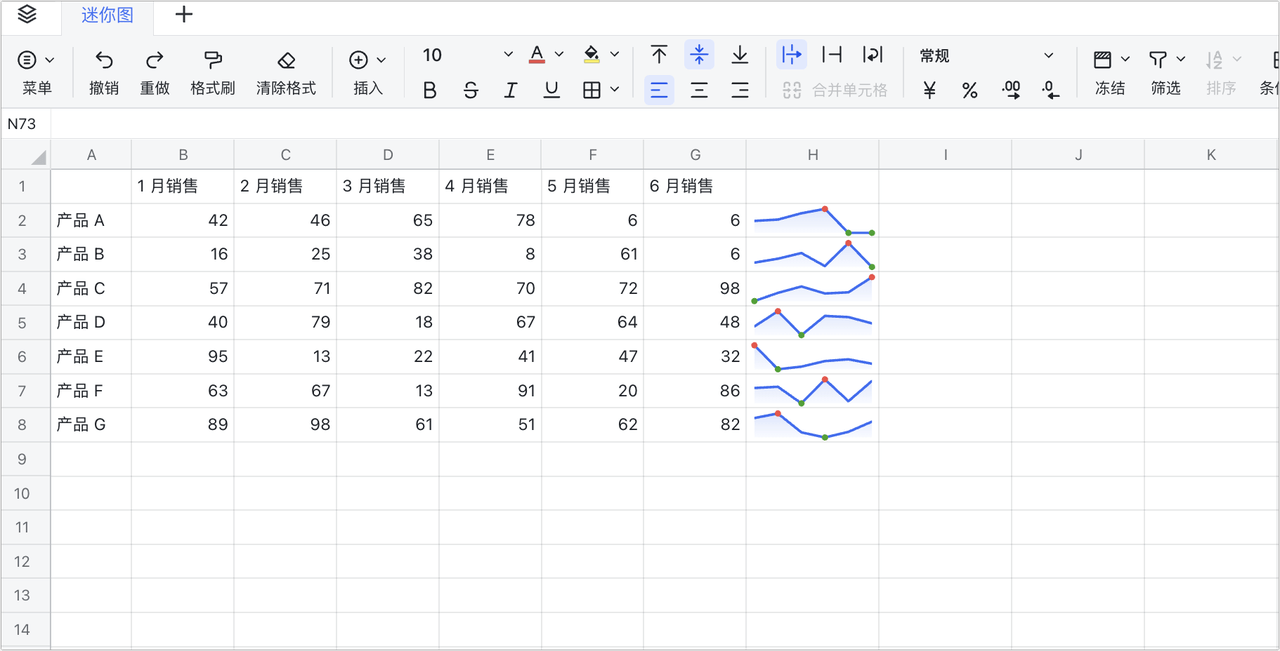The height and width of the screenshot is (651, 1280).
Task: Open the font size 10 dropdown
Action: coord(466,55)
